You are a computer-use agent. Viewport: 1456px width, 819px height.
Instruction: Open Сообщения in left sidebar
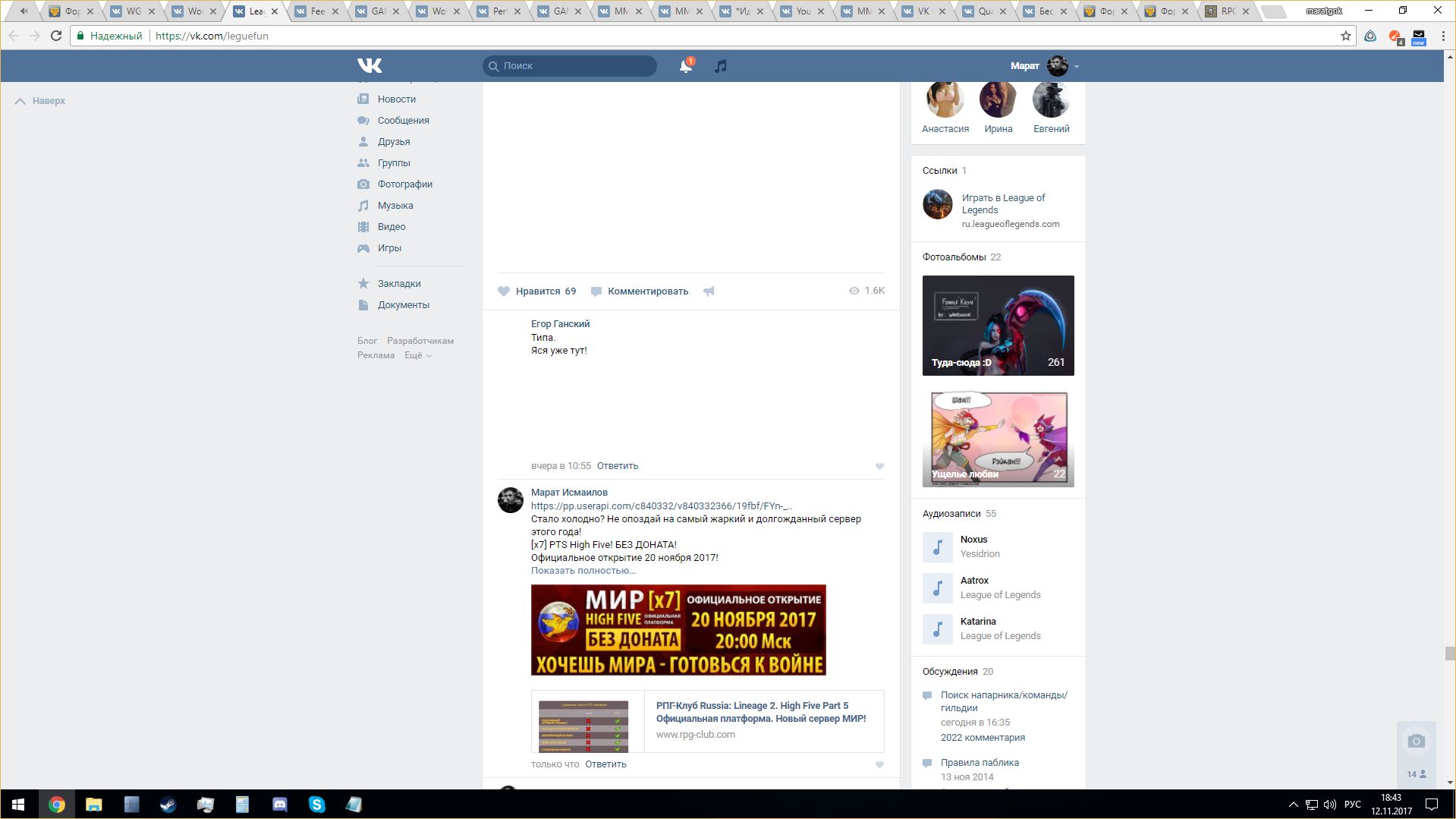[403, 121]
